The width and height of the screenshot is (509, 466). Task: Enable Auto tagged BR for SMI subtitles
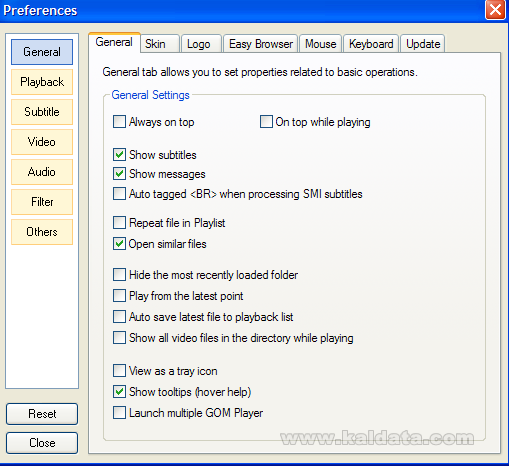119,194
